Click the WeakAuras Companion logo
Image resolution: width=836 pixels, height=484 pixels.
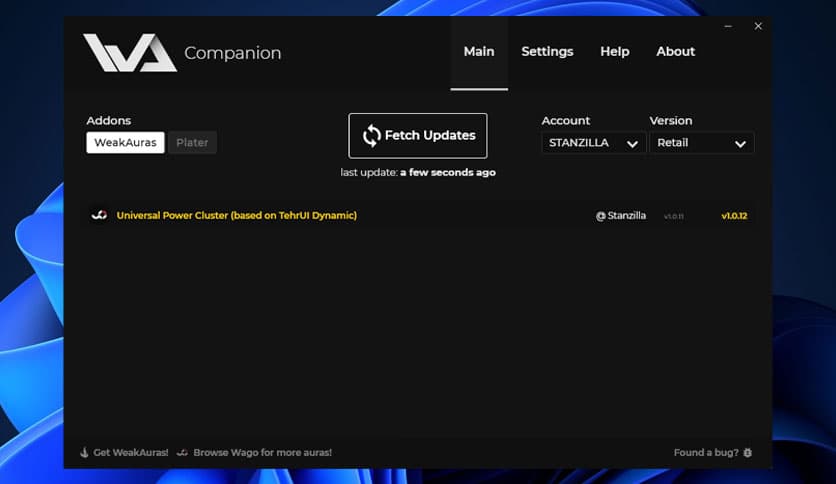pos(130,52)
